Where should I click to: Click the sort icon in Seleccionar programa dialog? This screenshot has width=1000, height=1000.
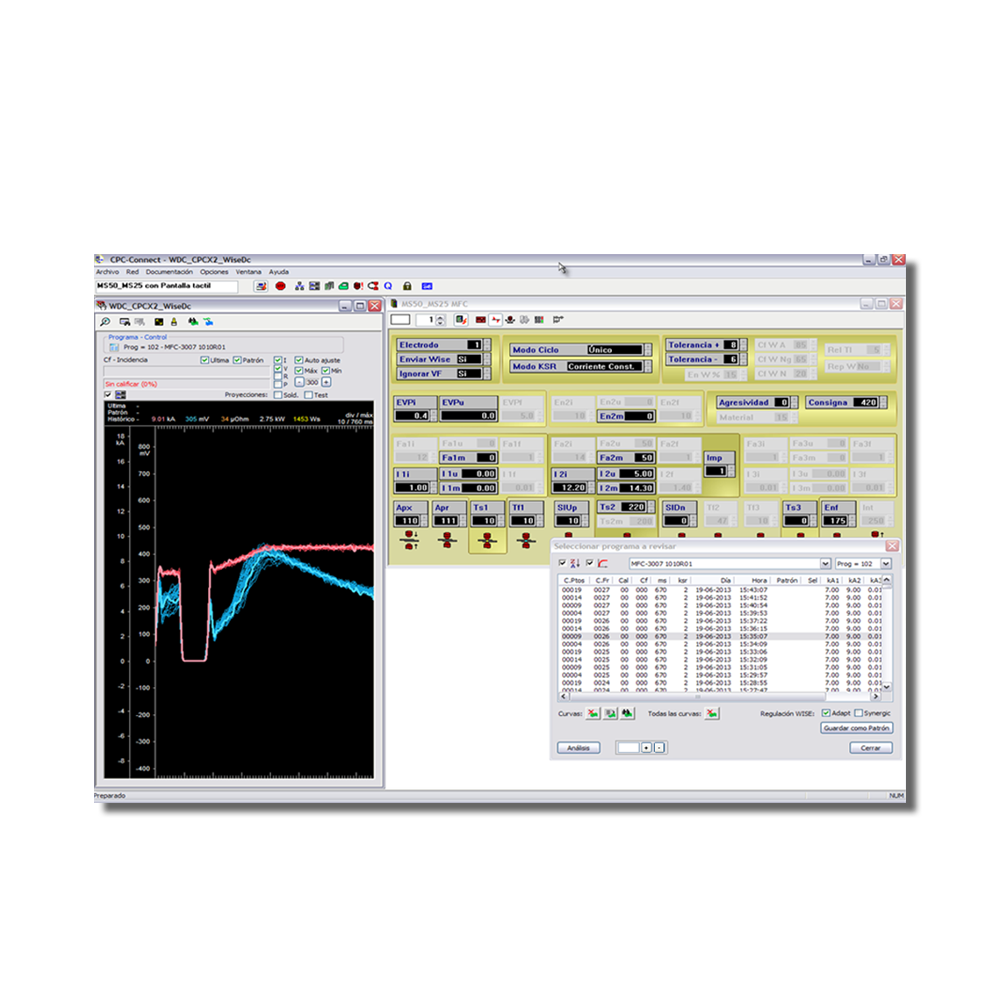575,563
